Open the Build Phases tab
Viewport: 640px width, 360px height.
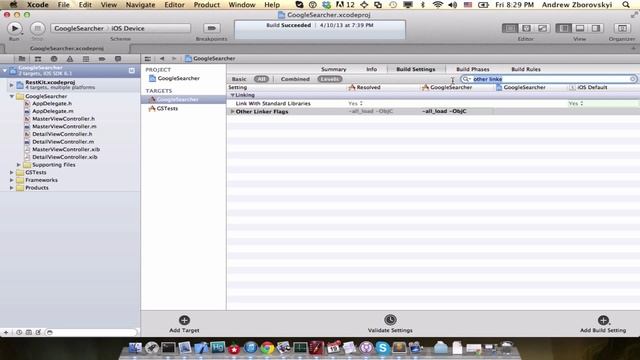[473, 69]
